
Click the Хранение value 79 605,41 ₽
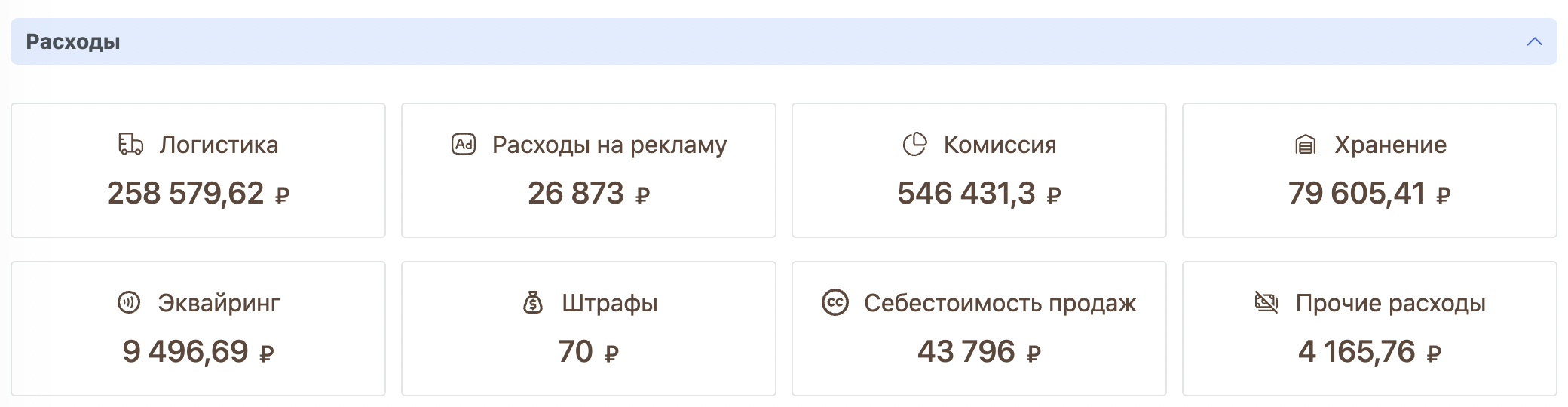coord(1369,194)
